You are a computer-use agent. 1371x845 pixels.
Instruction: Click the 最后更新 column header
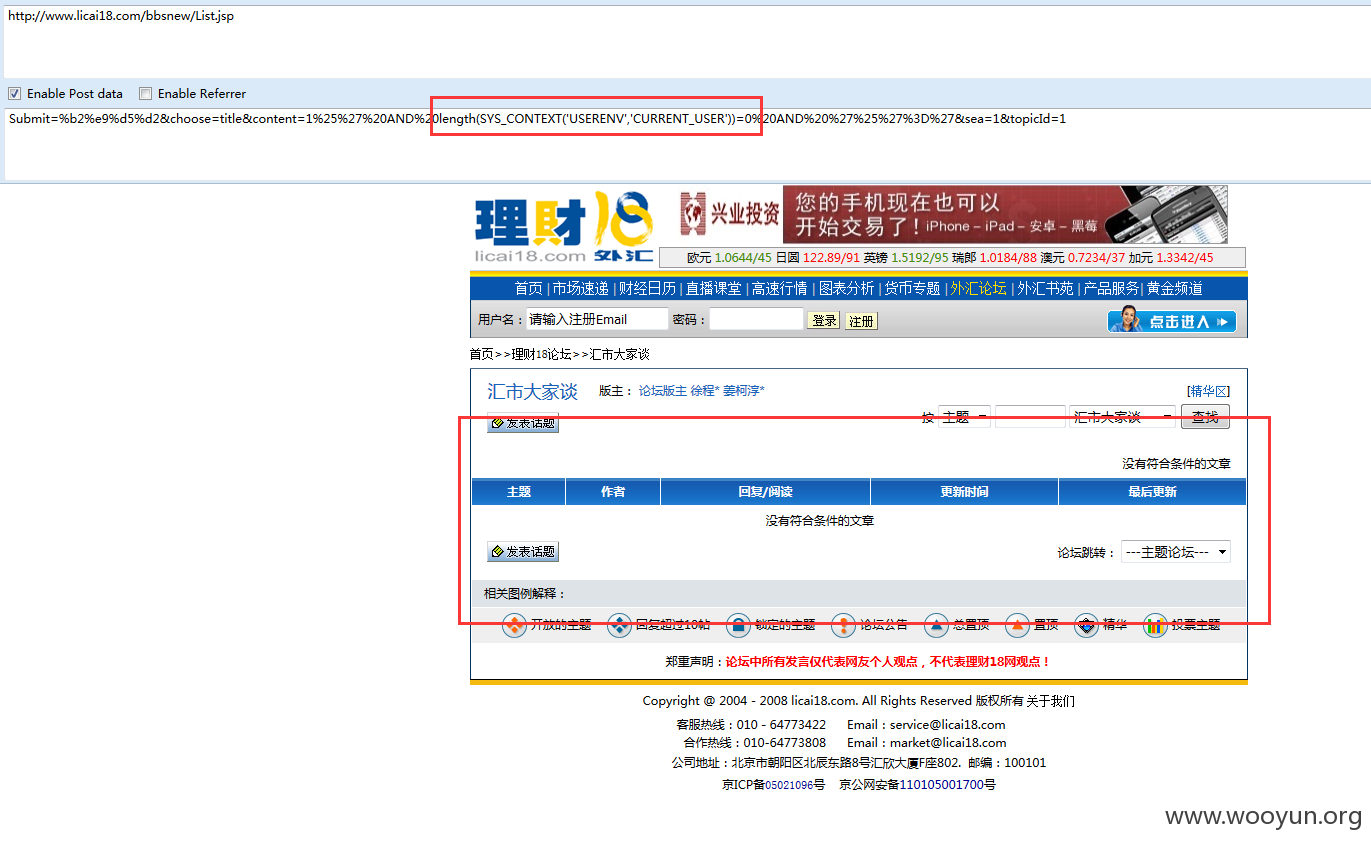coord(1153,492)
